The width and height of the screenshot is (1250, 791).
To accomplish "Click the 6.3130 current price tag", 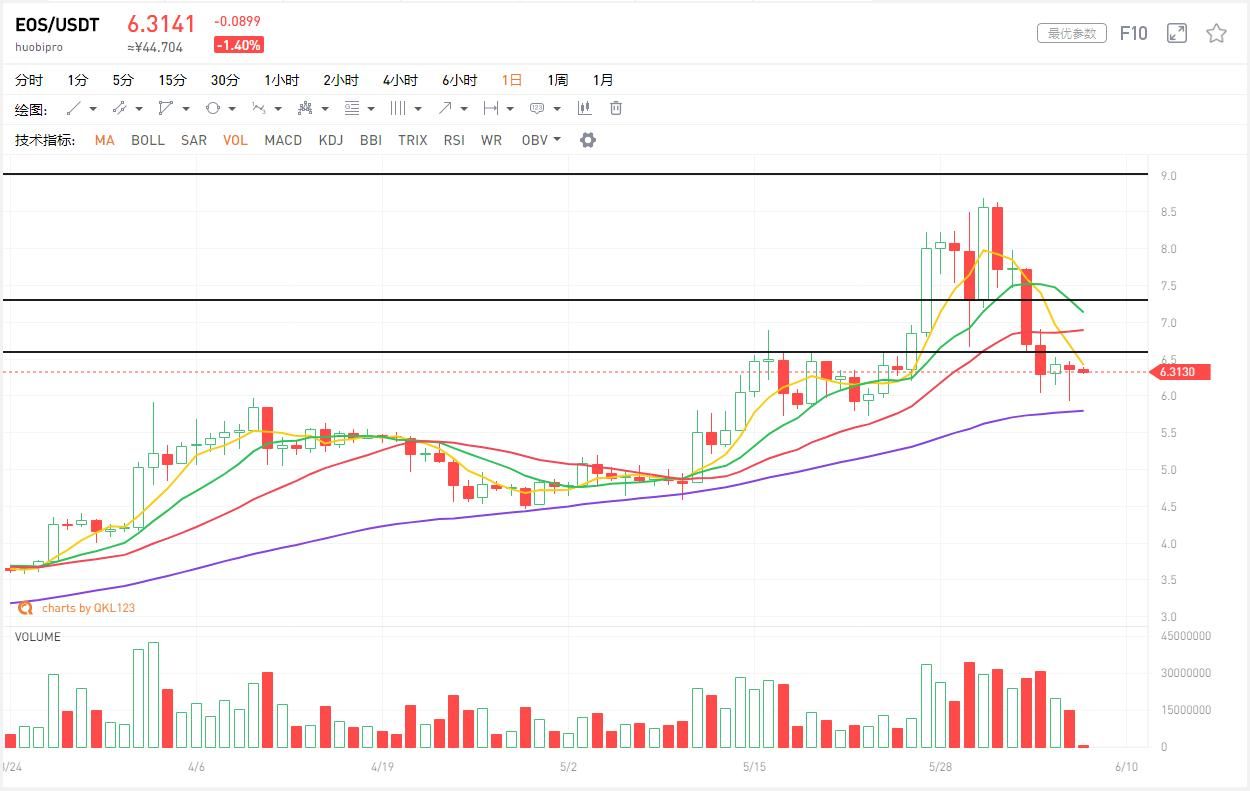I will tap(1181, 372).
